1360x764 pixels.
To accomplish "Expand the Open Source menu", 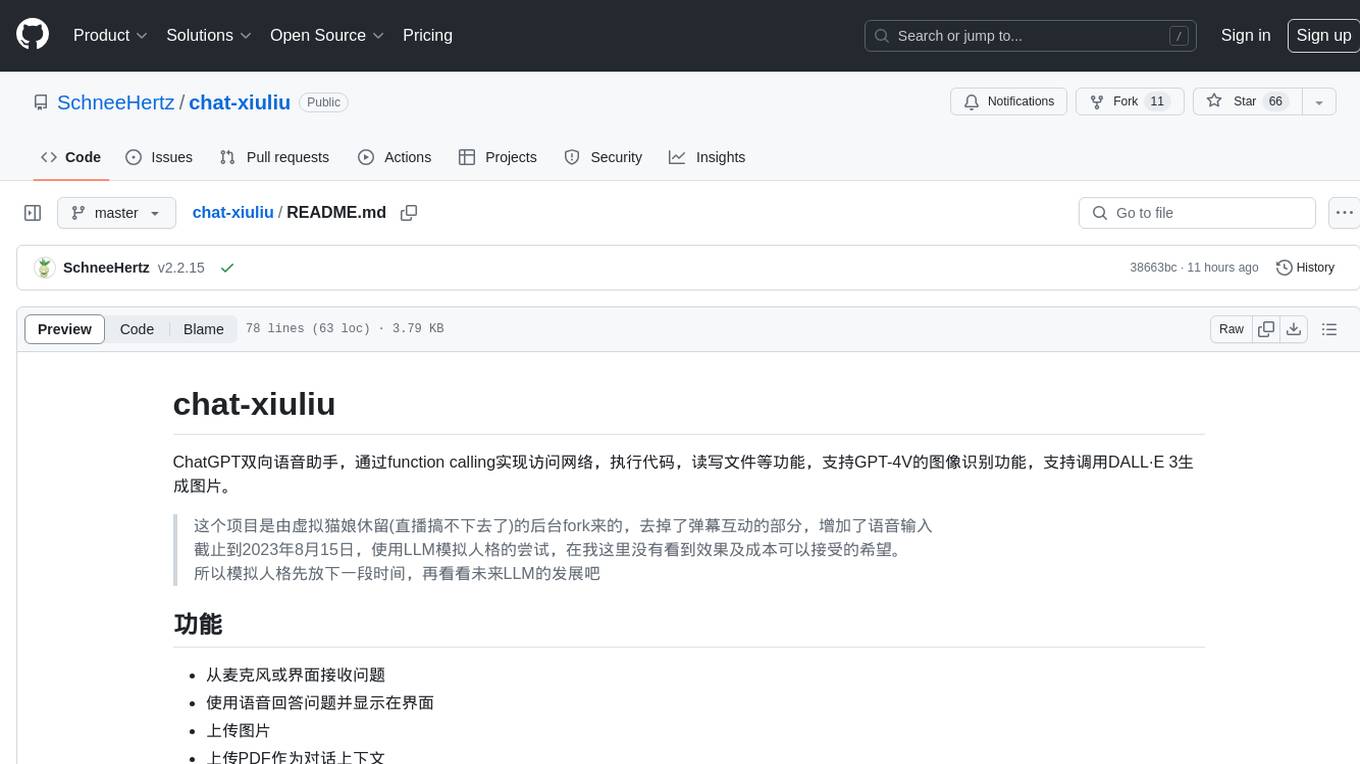I will tap(327, 35).
